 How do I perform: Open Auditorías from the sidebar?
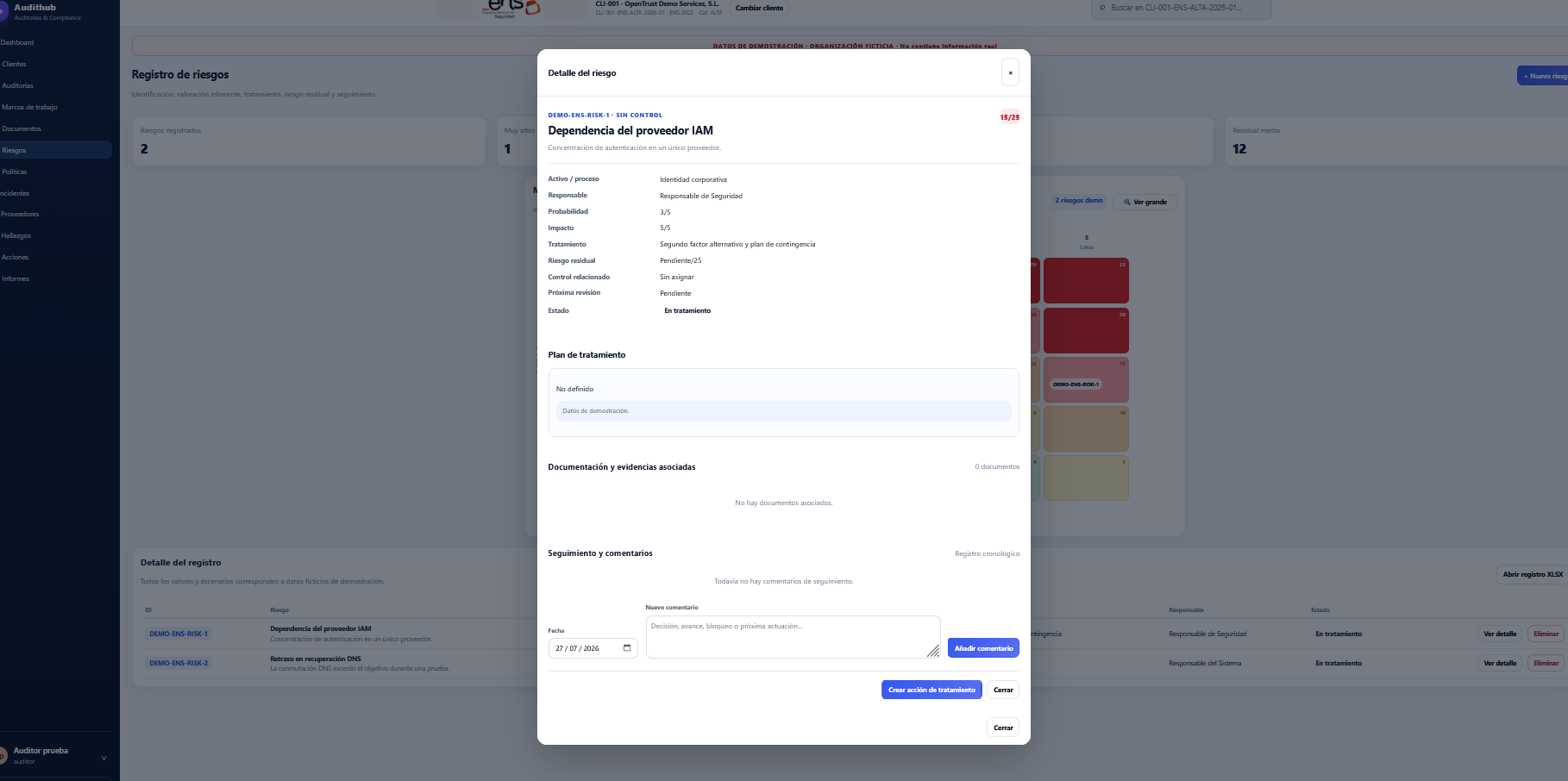click(17, 85)
